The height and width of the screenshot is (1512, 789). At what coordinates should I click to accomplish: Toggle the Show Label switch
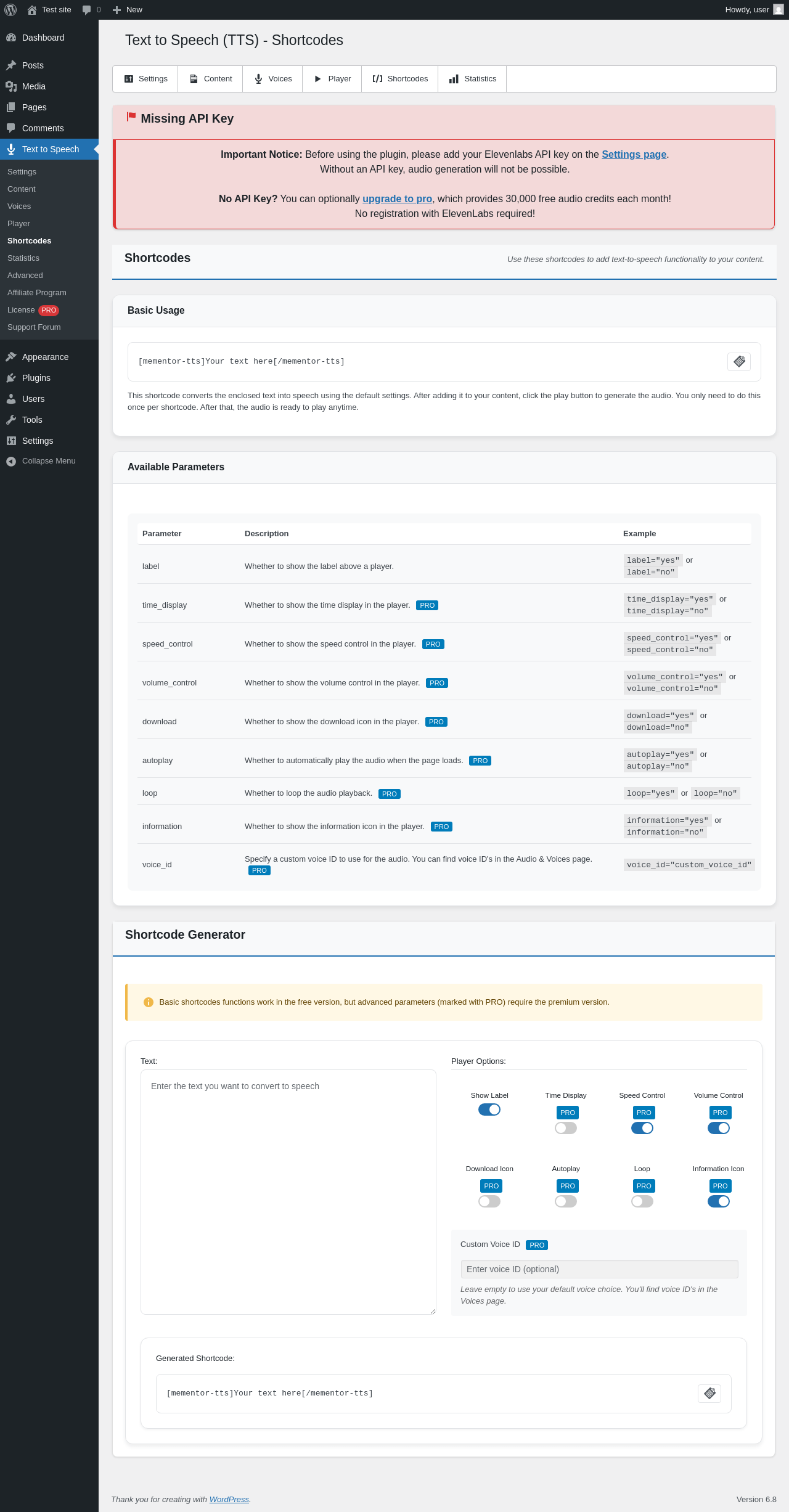(489, 1109)
